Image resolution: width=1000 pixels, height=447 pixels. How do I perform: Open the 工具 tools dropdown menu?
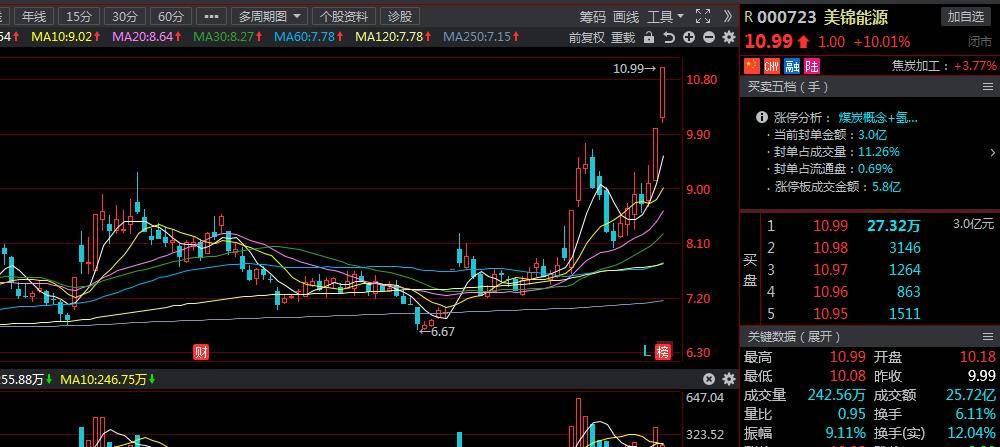pos(666,16)
